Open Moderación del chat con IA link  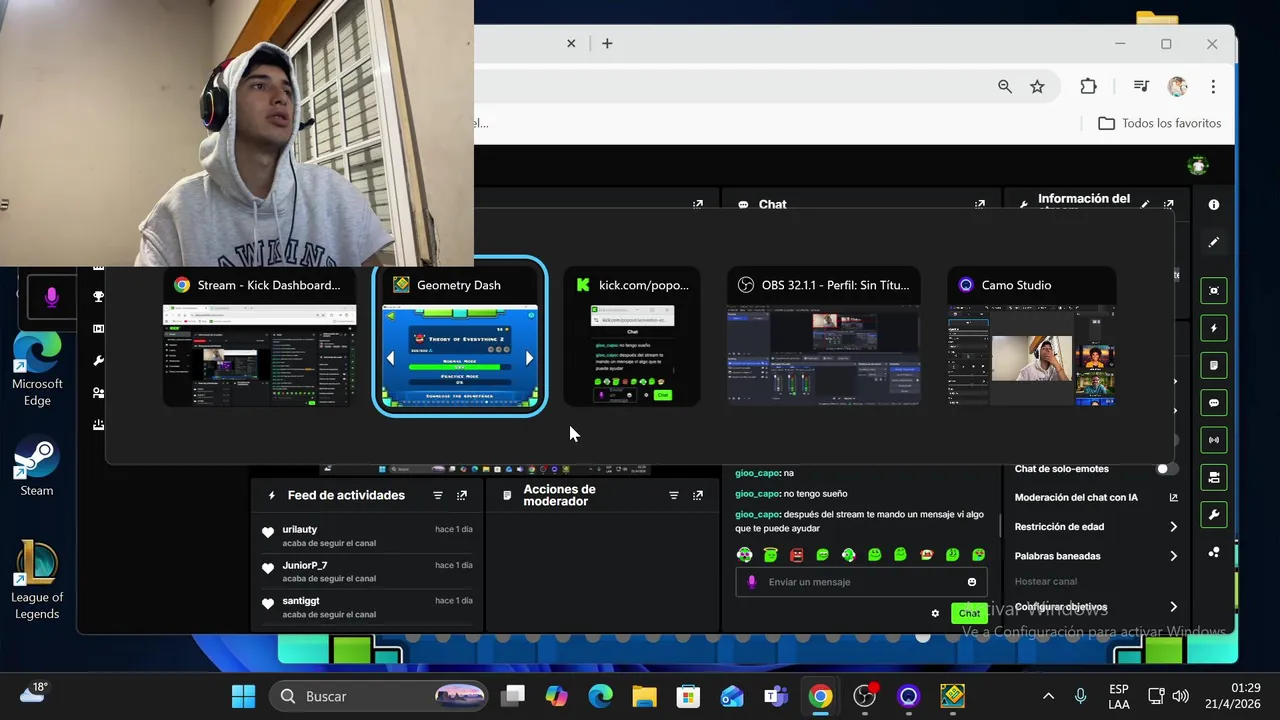[1096, 497]
